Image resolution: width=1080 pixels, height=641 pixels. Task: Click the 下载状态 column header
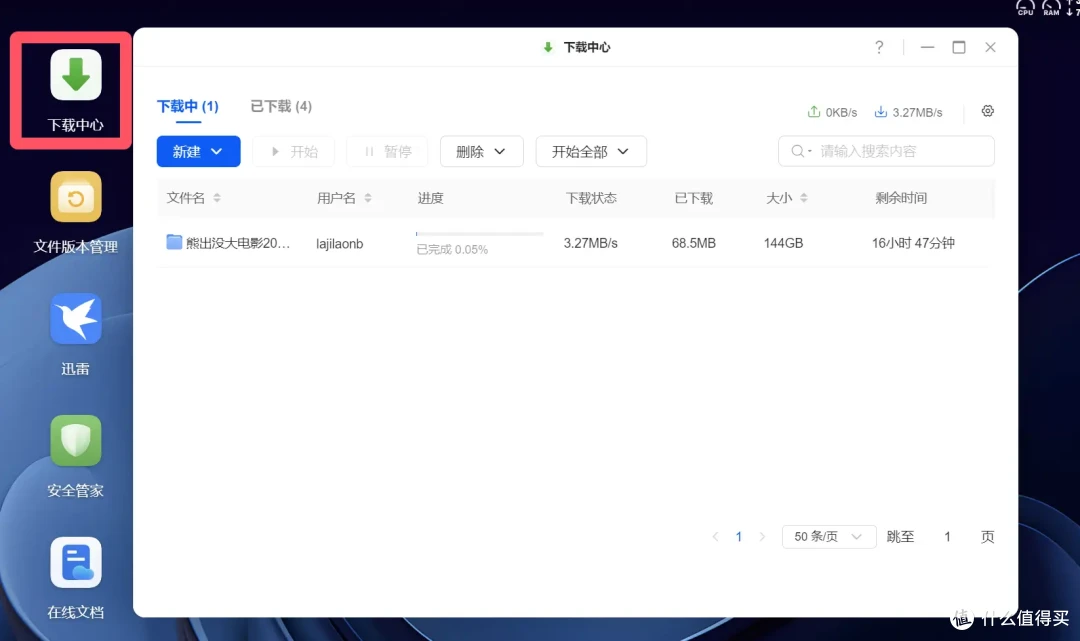591,198
